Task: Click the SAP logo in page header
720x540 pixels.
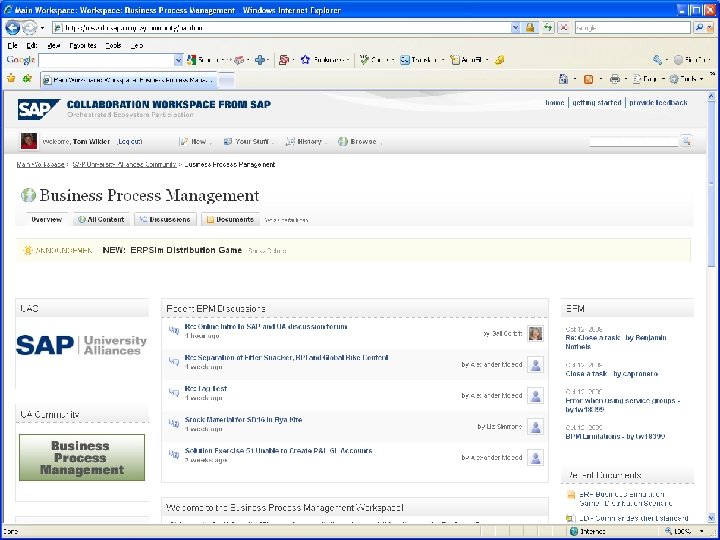Action: click(x=39, y=109)
